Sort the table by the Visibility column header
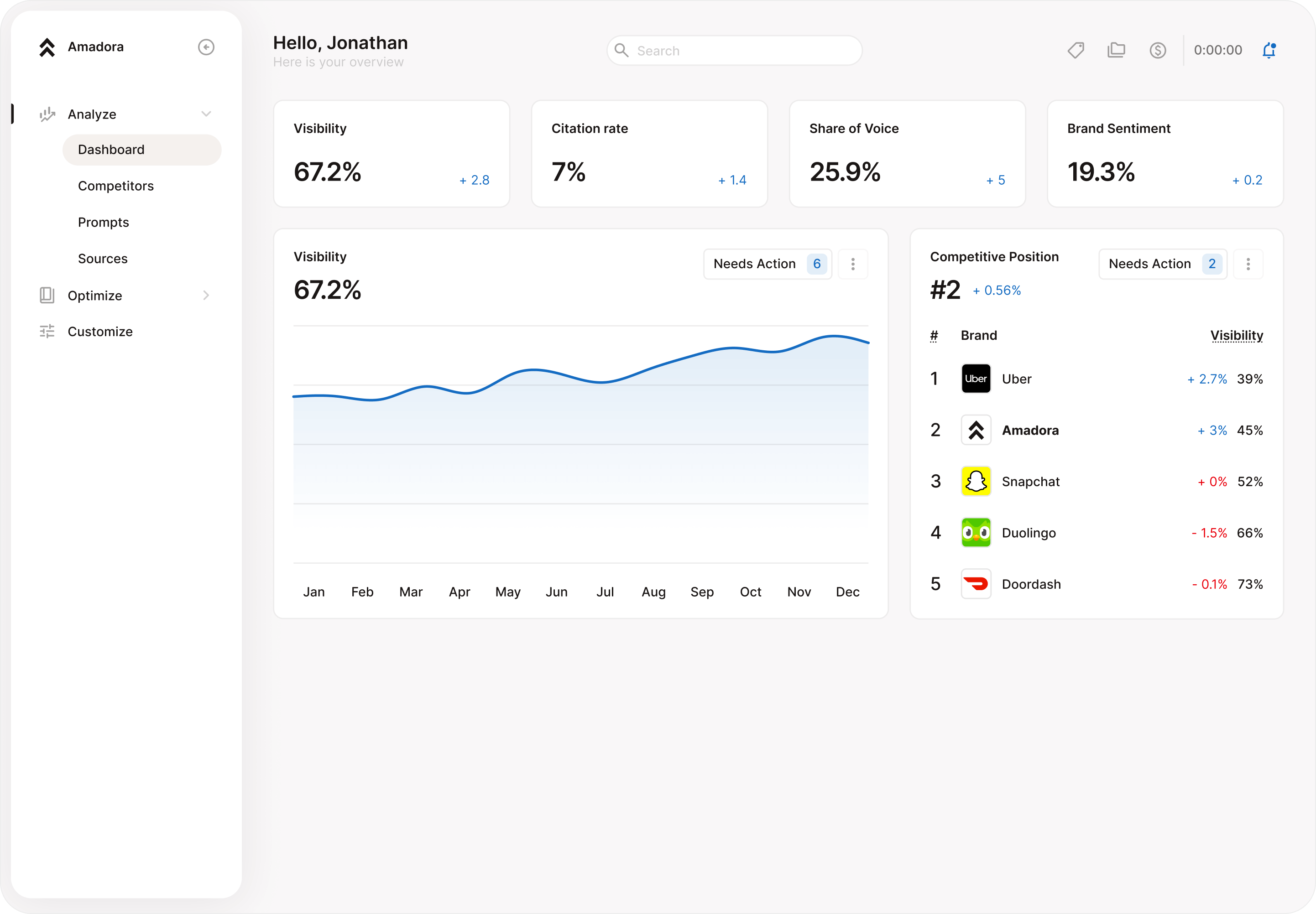 1237,336
